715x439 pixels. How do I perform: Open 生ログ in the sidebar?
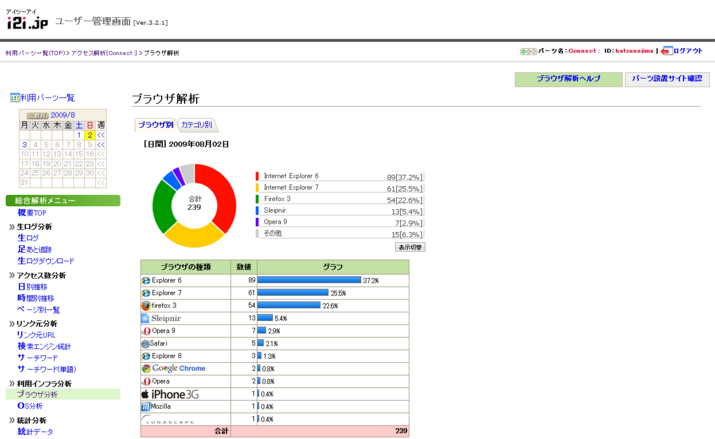tap(28, 238)
